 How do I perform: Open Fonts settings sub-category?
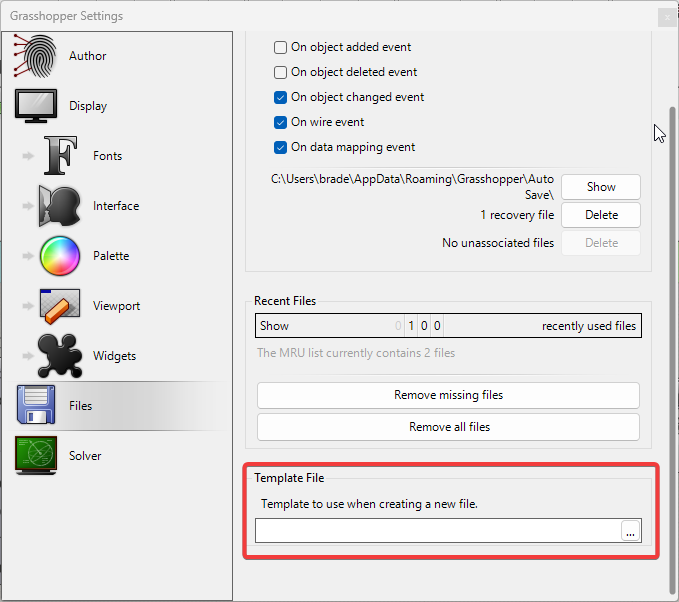107,156
